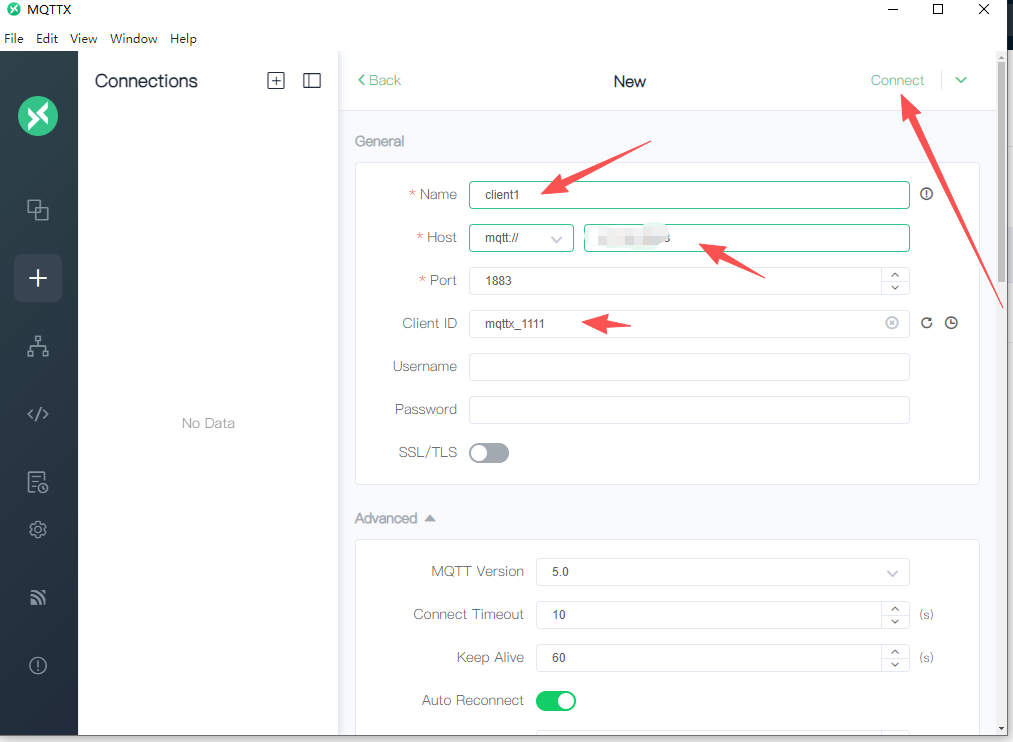The height and width of the screenshot is (742, 1013).
Task: Increase Keep Alive value
Action: coord(895,652)
